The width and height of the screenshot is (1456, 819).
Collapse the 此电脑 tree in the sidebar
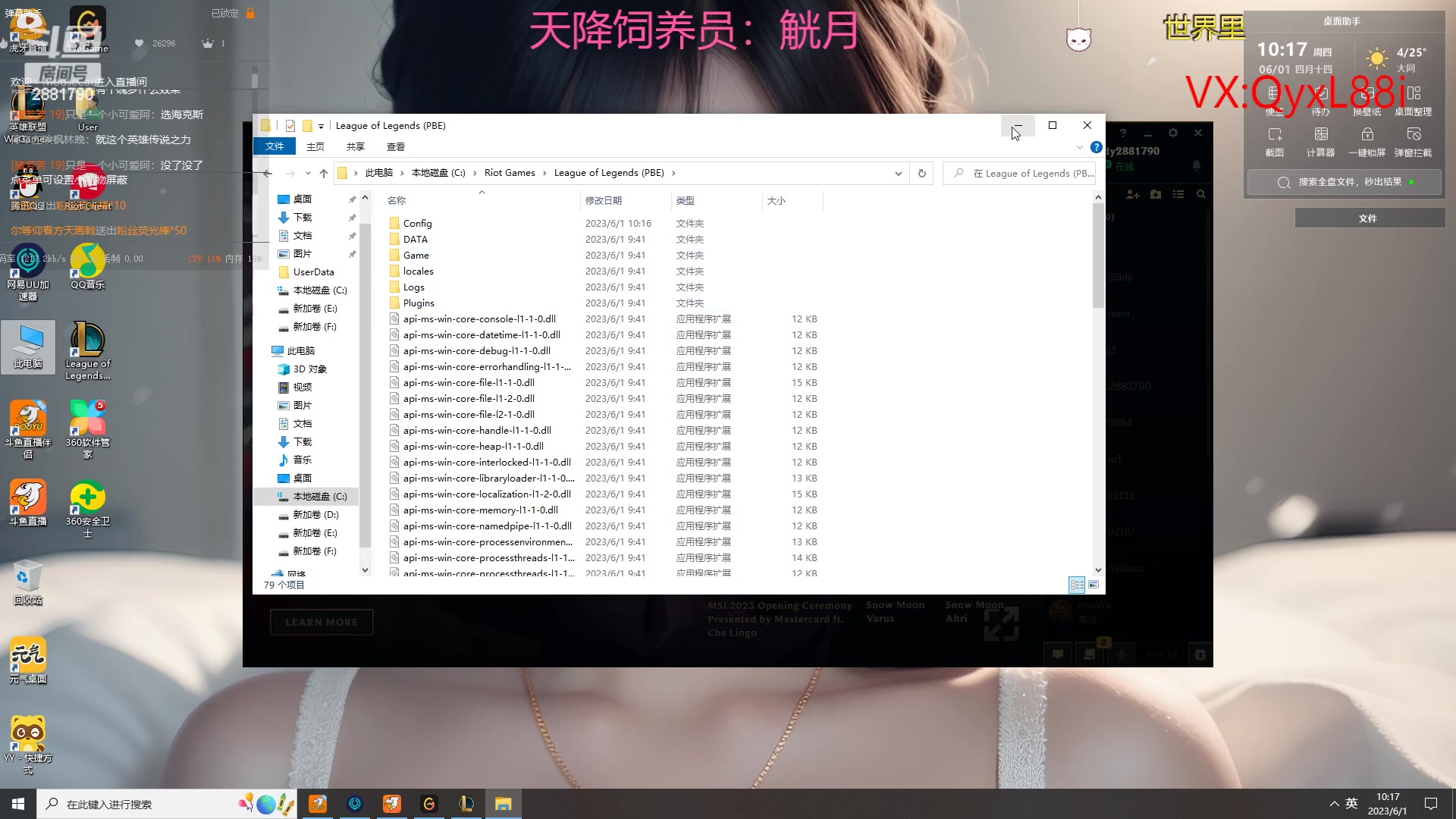pyautogui.click(x=267, y=350)
